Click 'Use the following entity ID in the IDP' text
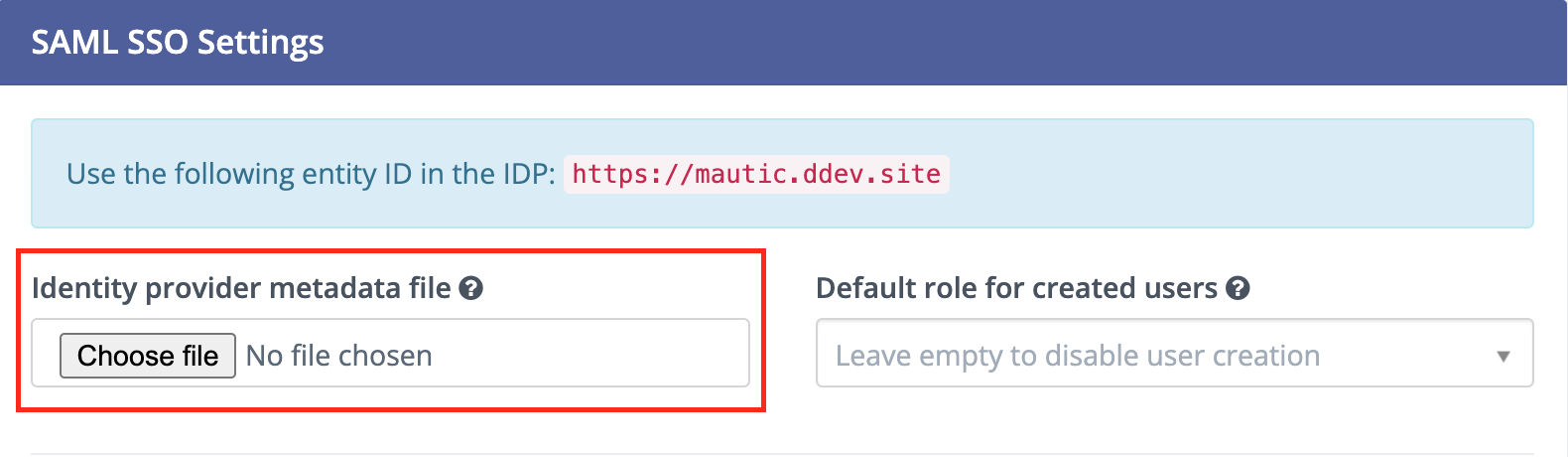 pyautogui.click(x=310, y=174)
